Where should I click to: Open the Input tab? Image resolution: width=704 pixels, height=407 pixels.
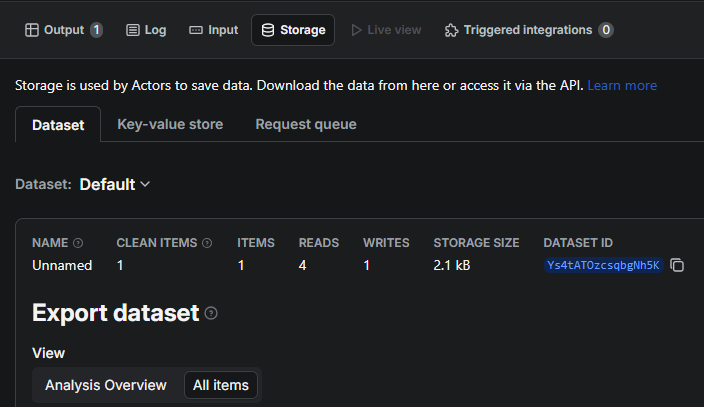coord(214,30)
